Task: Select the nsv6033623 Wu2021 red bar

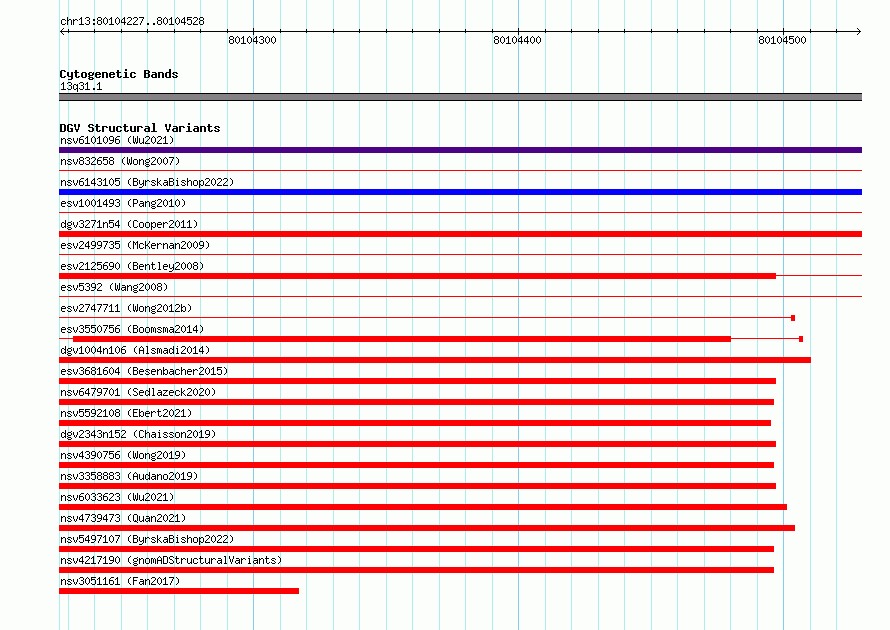Action: 423,507
